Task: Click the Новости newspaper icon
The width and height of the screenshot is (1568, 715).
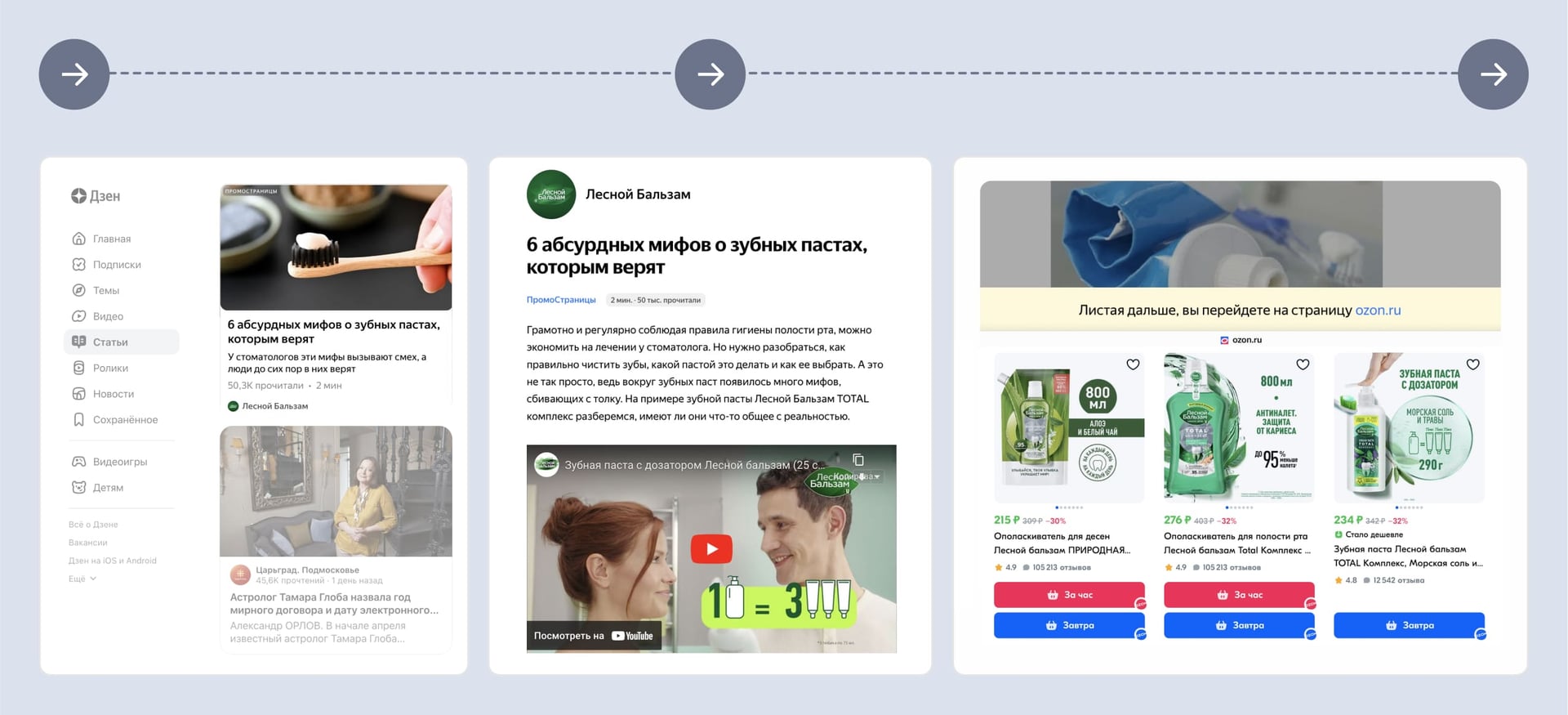Action: pyautogui.click(x=79, y=394)
